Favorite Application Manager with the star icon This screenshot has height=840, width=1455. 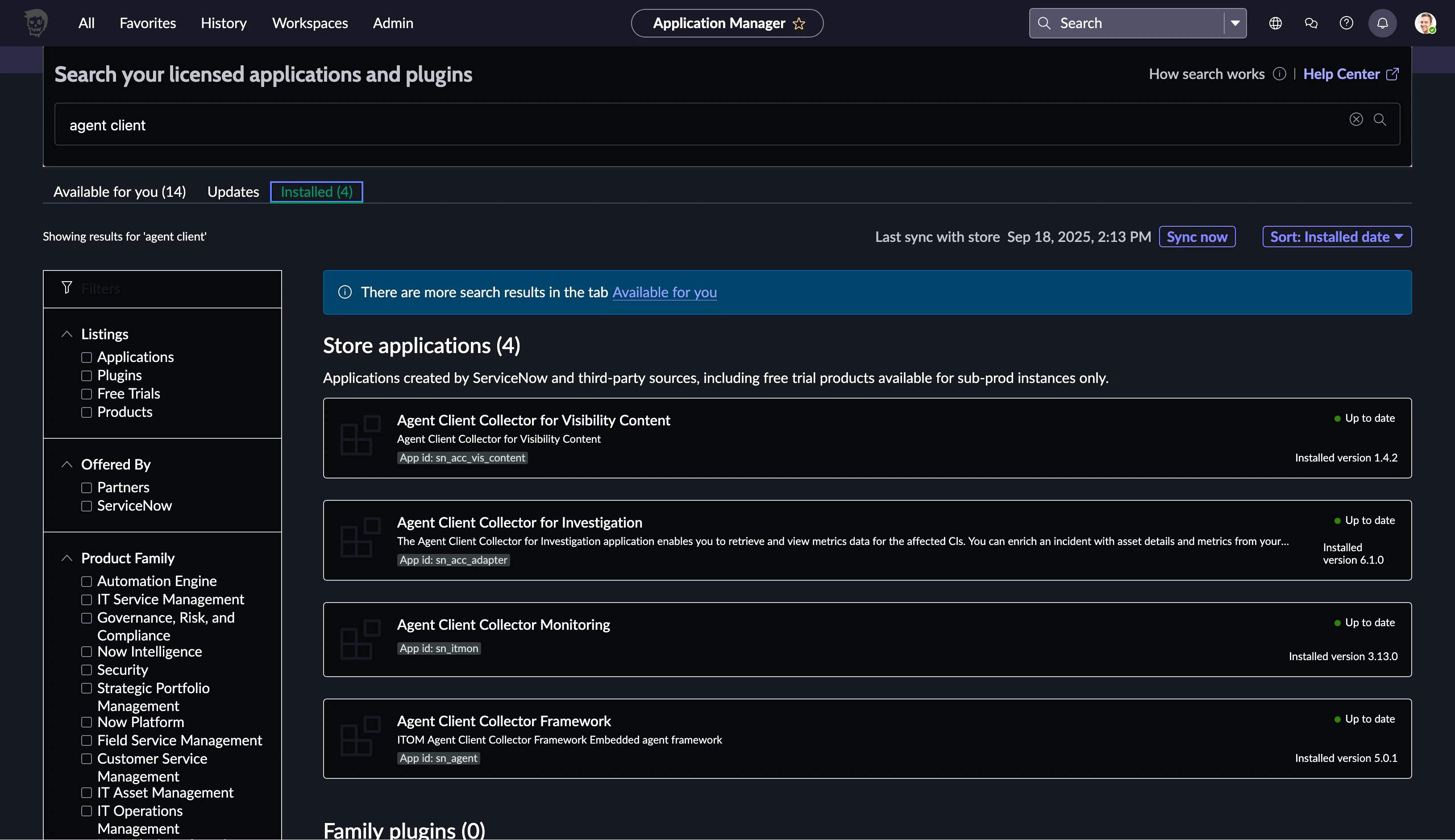click(x=799, y=24)
